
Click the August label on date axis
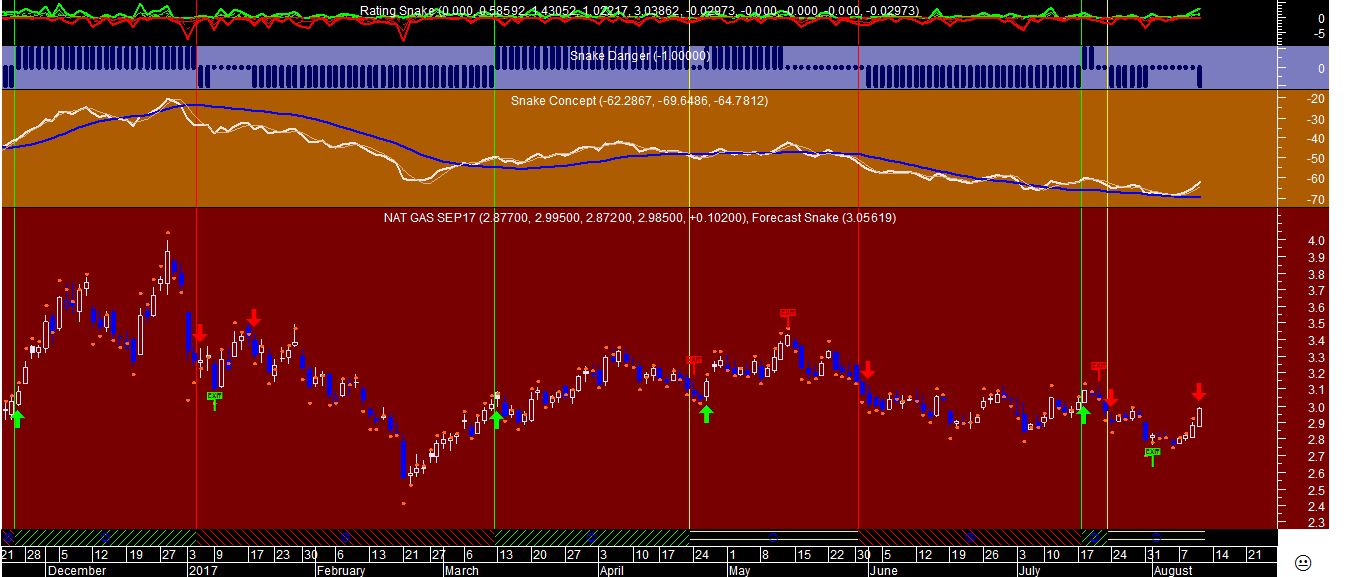coord(1173,570)
